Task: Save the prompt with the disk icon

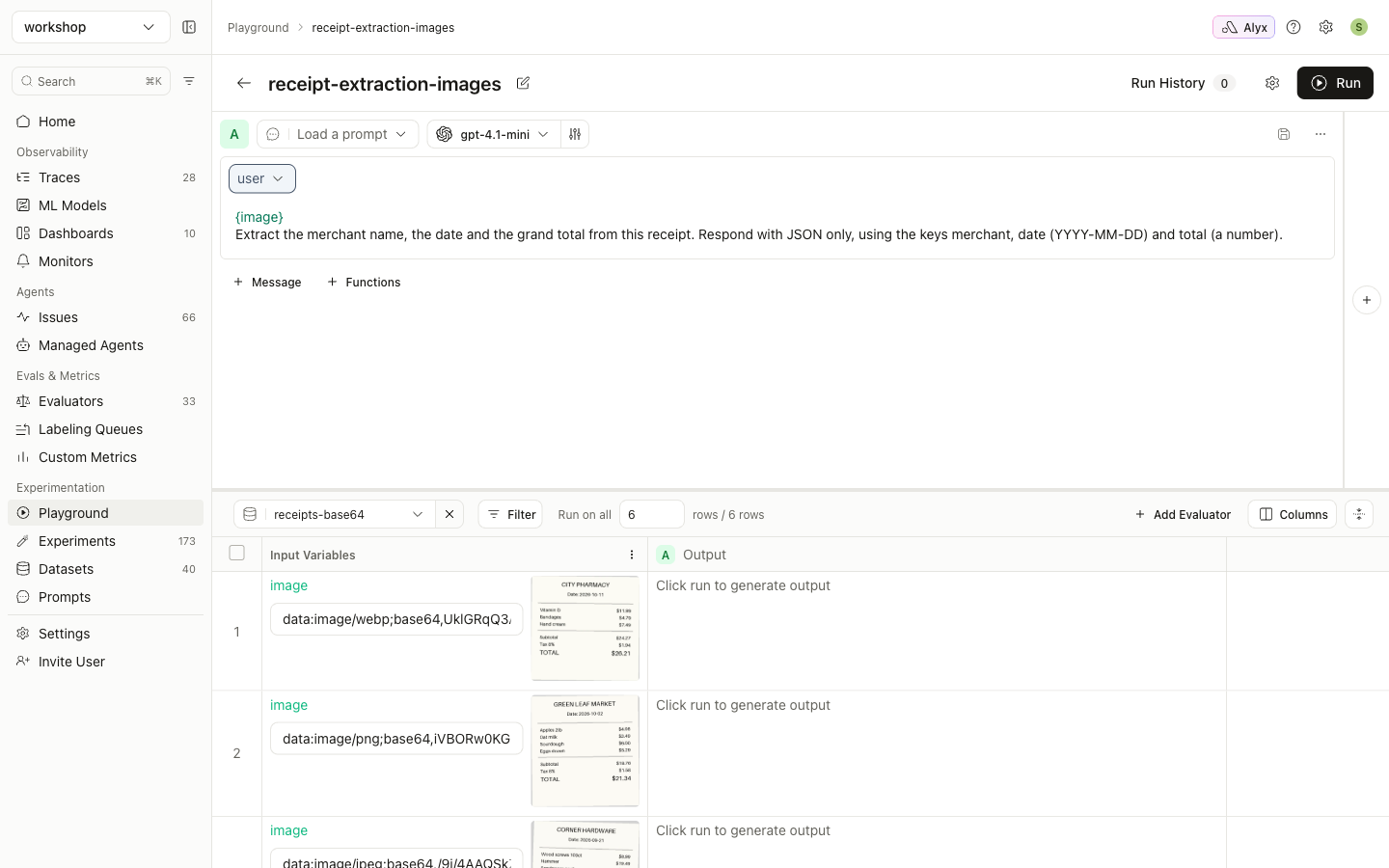Action: tap(1284, 134)
